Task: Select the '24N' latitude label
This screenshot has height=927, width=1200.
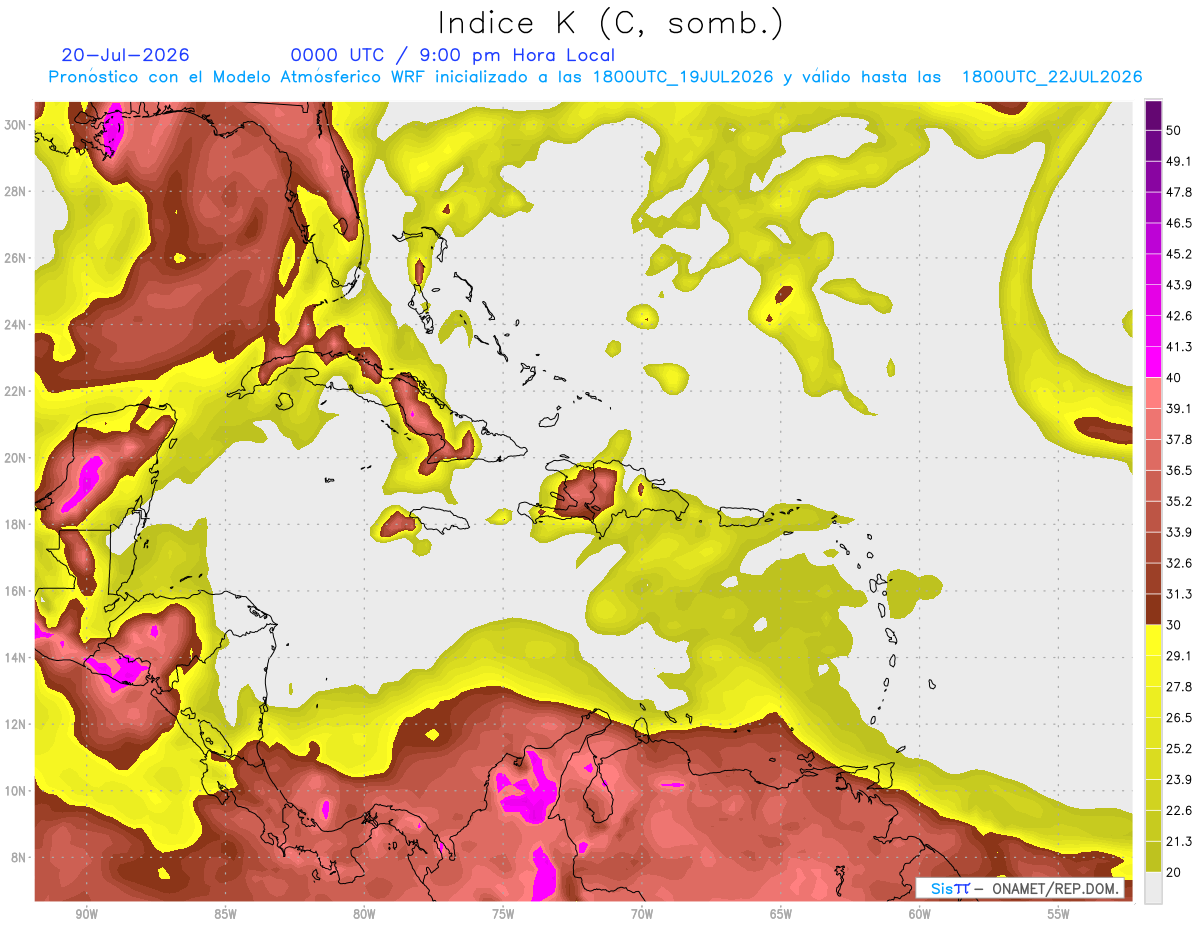Action: (x=16, y=324)
